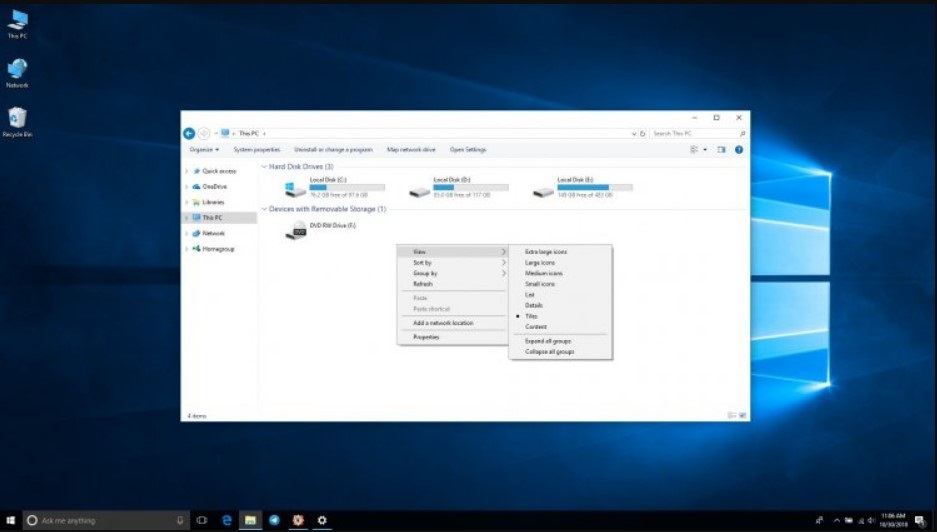Open the Action Center notification icon
This screenshot has height=532, width=937.
[x=920, y=520]
